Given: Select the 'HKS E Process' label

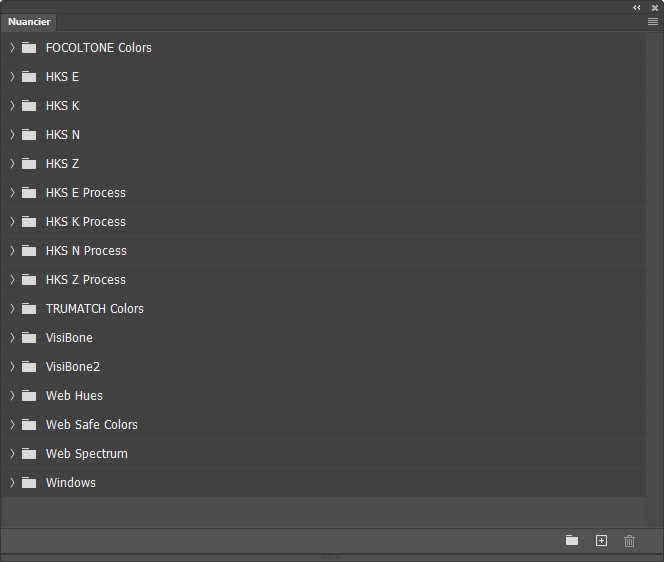Looking at the screenshot, I should (86, 193).
